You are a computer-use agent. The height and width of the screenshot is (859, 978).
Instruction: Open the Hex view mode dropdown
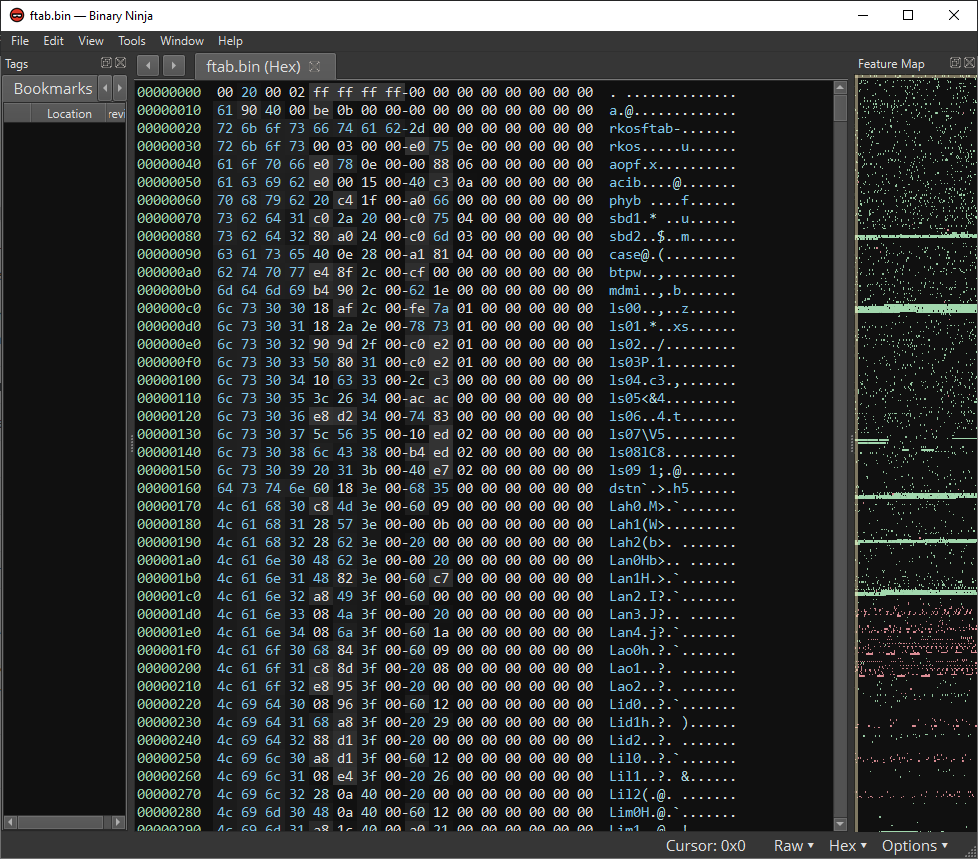coord(847,846)
